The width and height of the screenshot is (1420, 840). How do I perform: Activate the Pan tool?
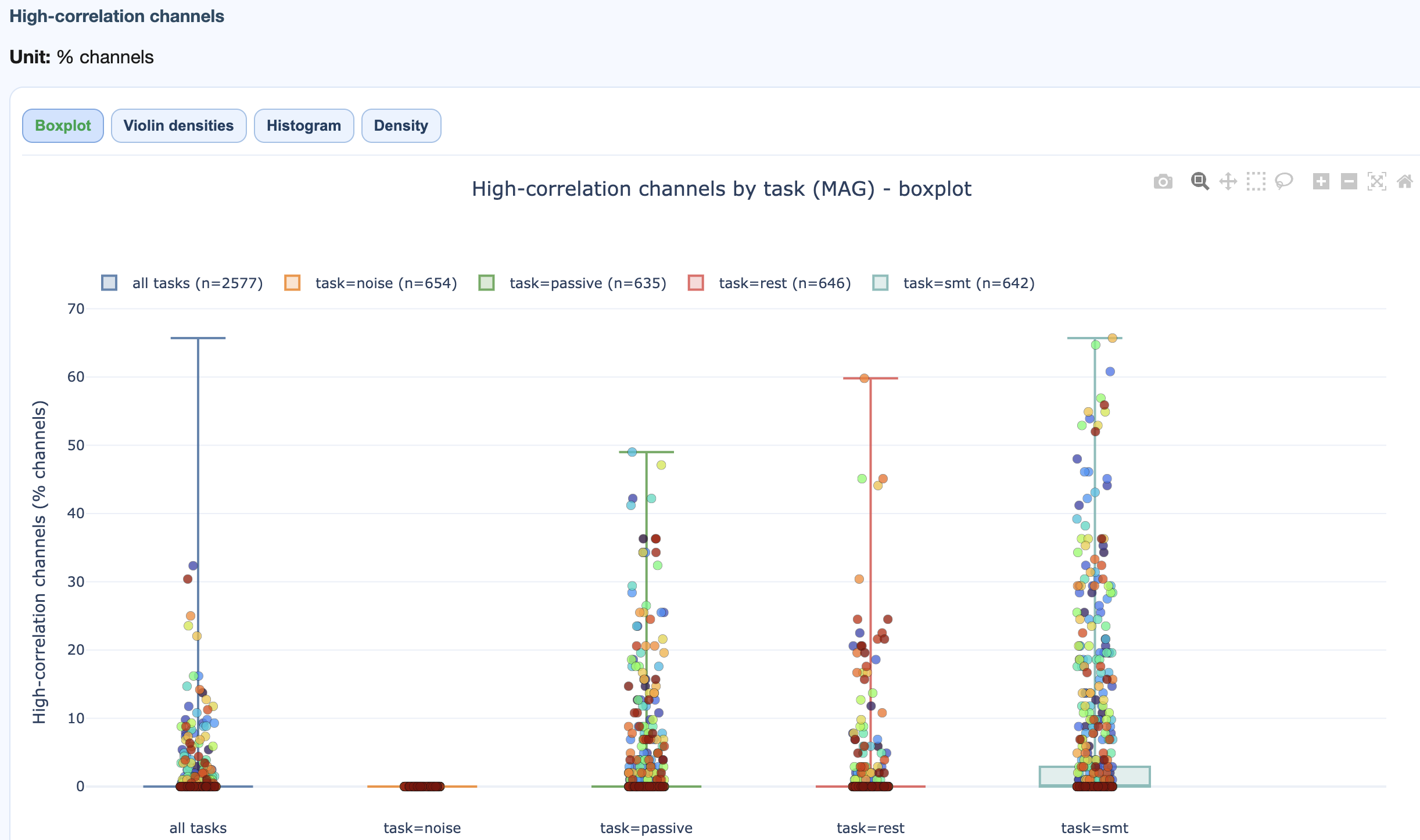click(x=1228, y=182)
